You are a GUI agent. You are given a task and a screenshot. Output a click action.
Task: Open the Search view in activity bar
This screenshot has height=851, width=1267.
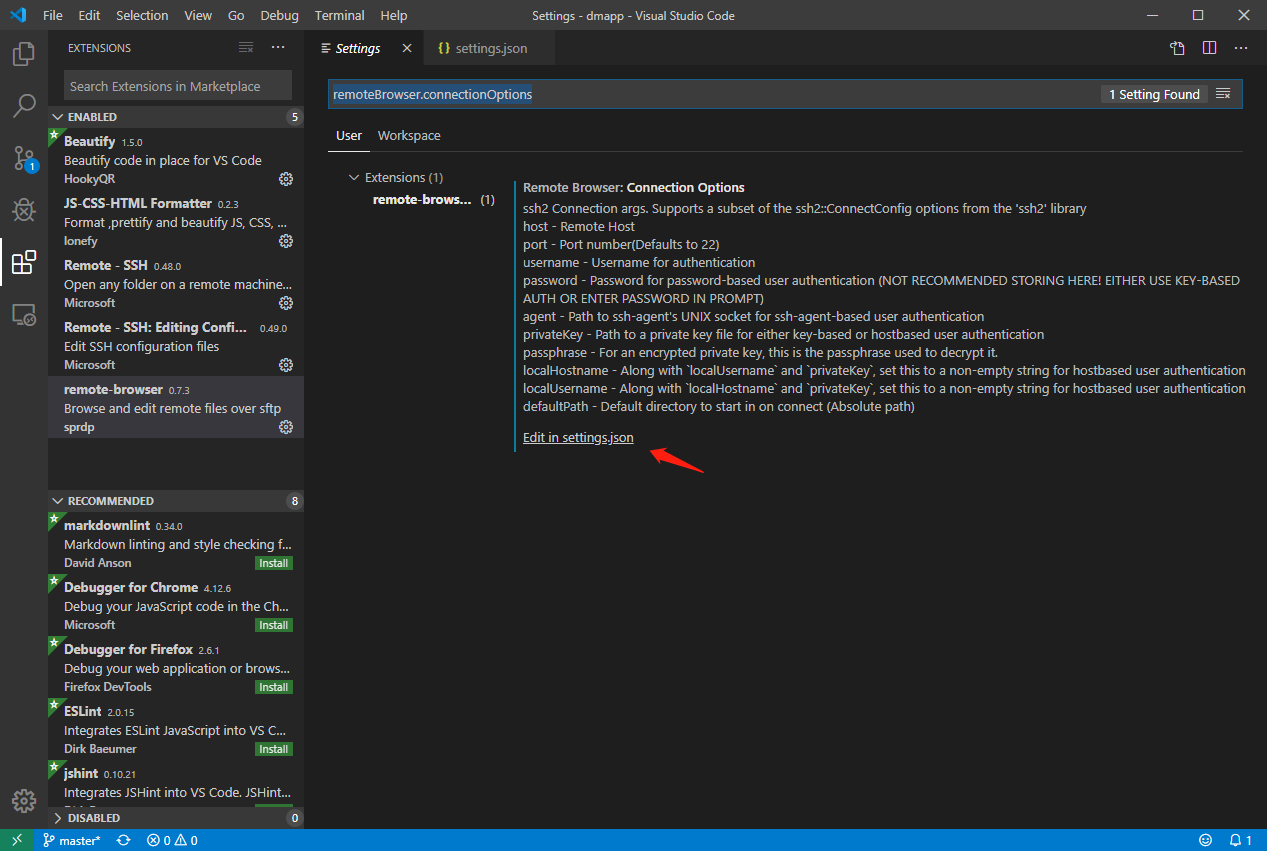point(24,106)
